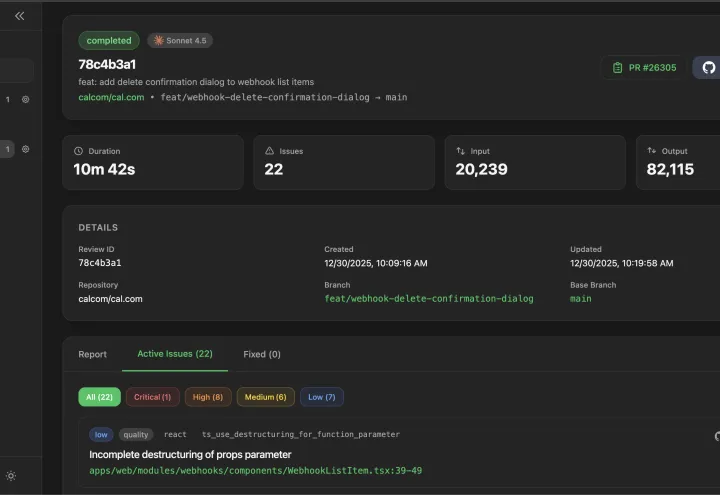This screenshot has width=720, height=495.
Task: Click the header branch text feat/webhook-delete-confirmation-dialog → main
Action: tap(284, 97)
